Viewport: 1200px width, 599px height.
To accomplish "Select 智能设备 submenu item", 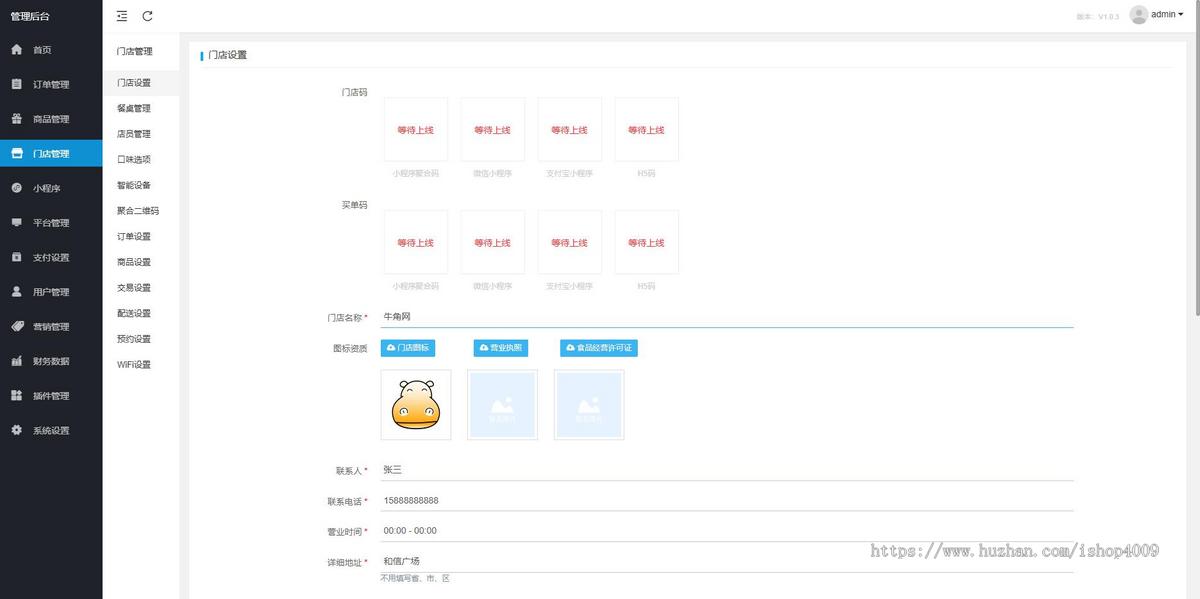I will (x=134, y=185).
